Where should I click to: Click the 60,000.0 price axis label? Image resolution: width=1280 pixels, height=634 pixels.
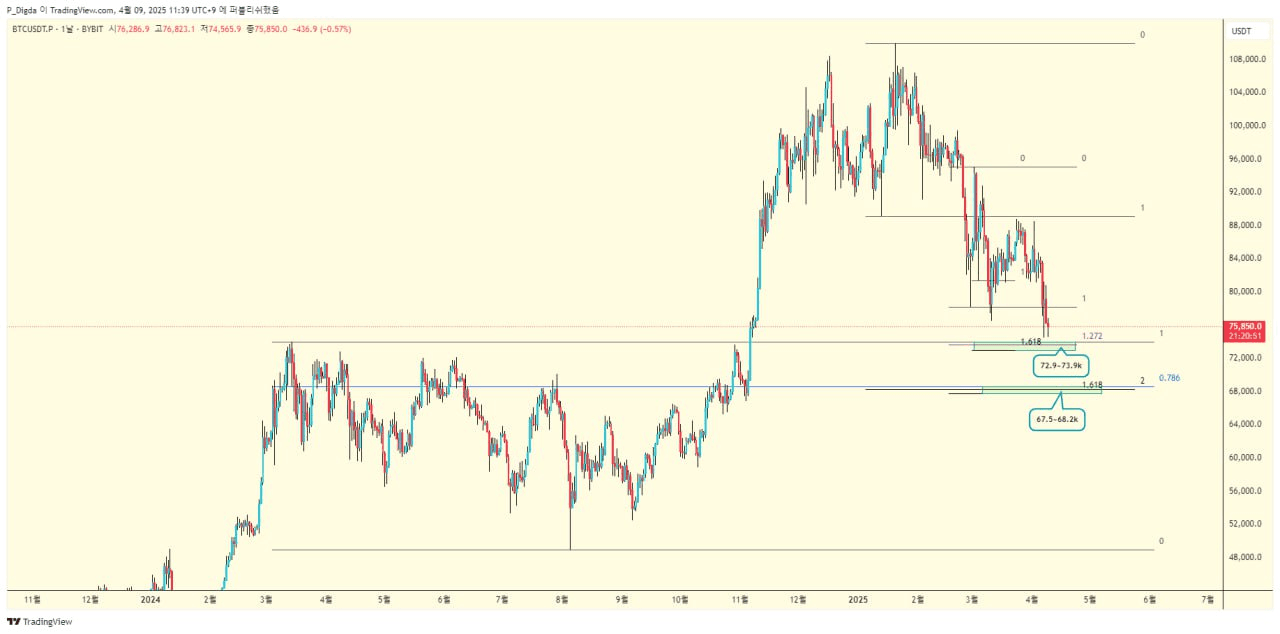[1246, 458]
